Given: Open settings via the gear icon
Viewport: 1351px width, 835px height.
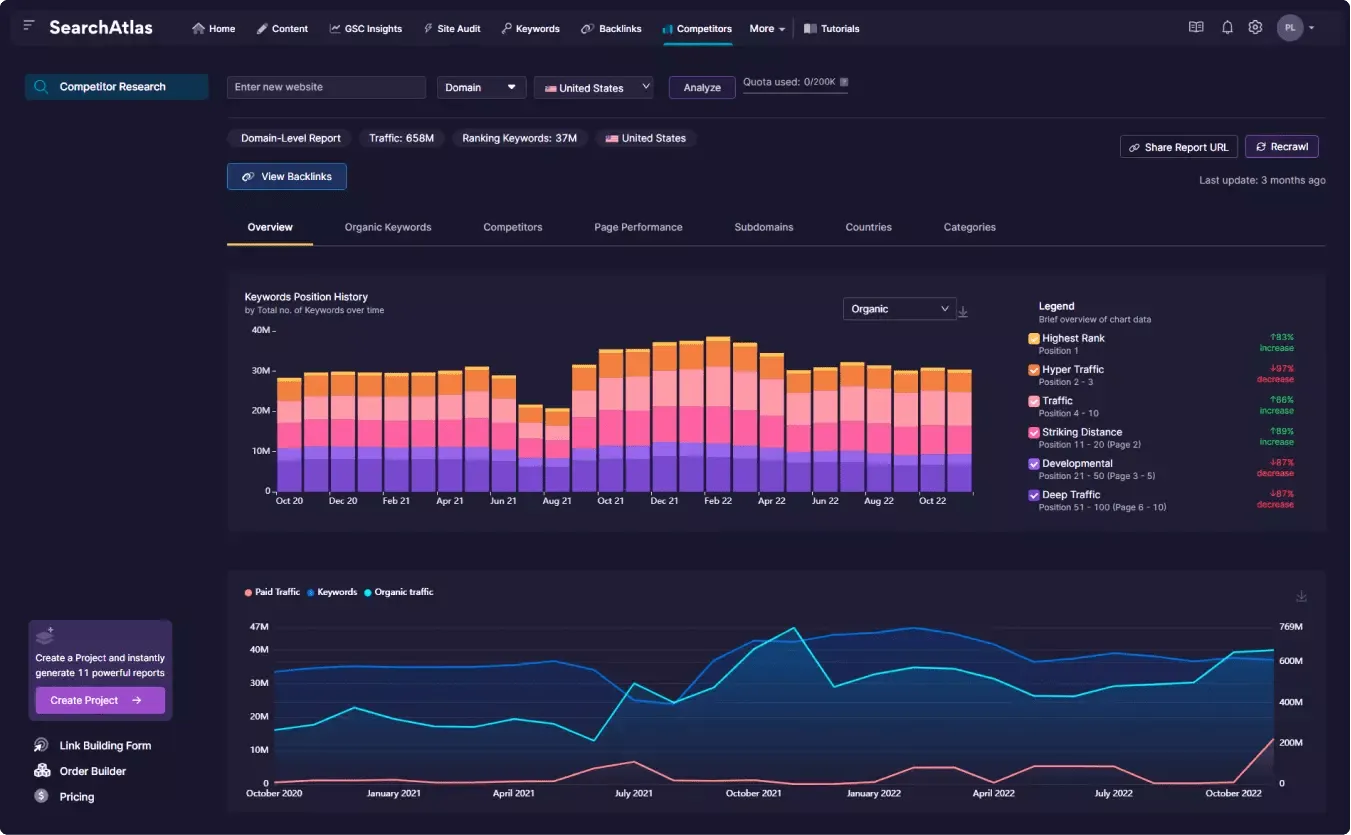Looking at the screenshot, I should (1255, 28).
